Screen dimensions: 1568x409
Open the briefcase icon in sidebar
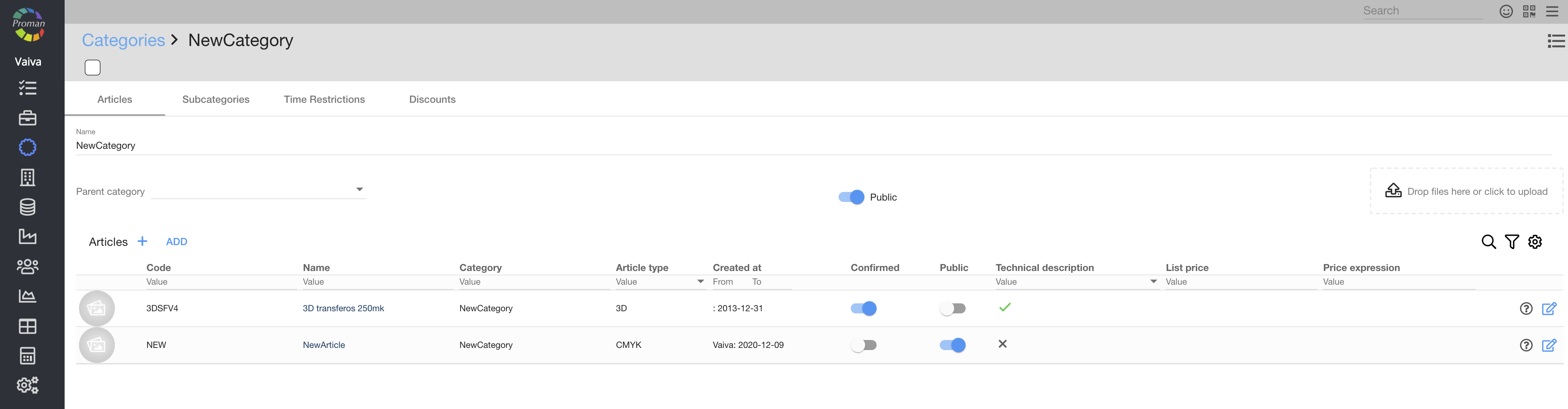pyautogui.click(x=27, y=118)
